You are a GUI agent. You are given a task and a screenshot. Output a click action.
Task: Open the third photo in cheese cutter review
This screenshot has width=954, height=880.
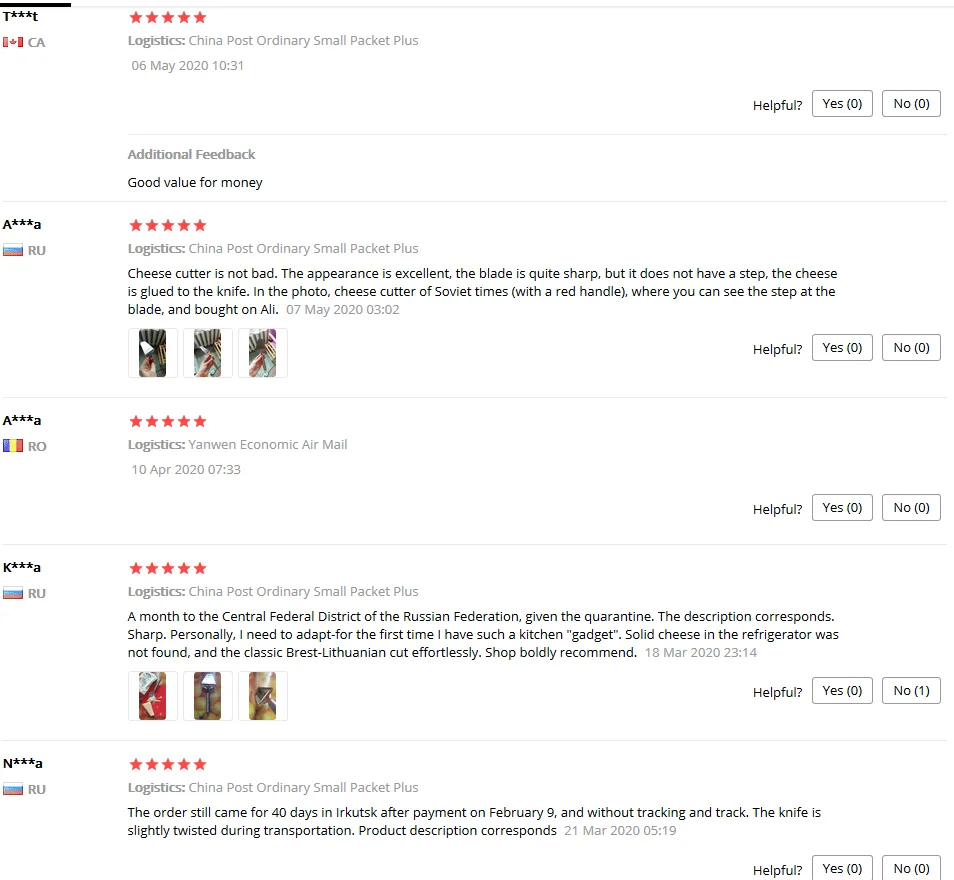[x=263, y=353]
